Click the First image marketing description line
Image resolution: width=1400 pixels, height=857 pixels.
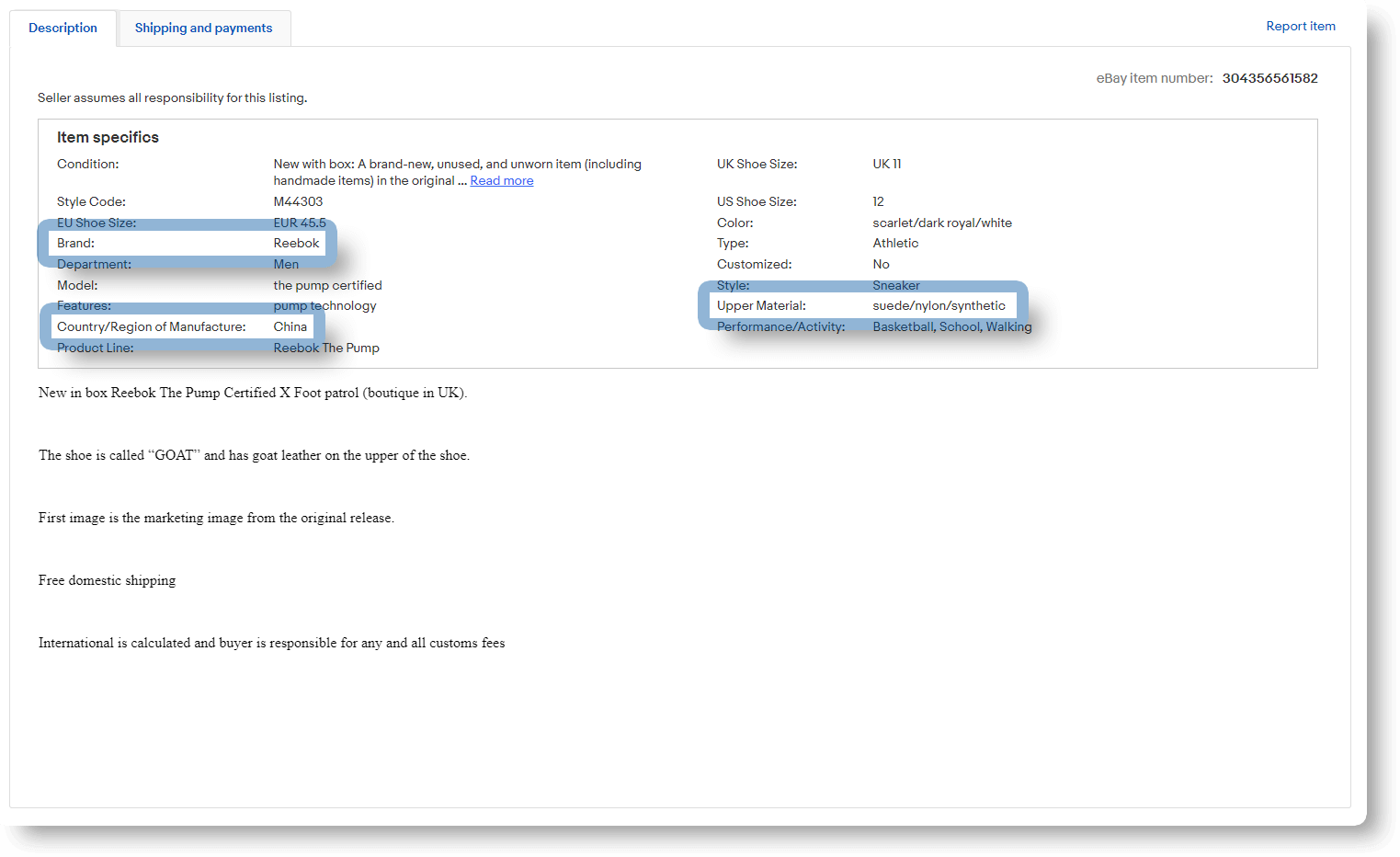216,518
